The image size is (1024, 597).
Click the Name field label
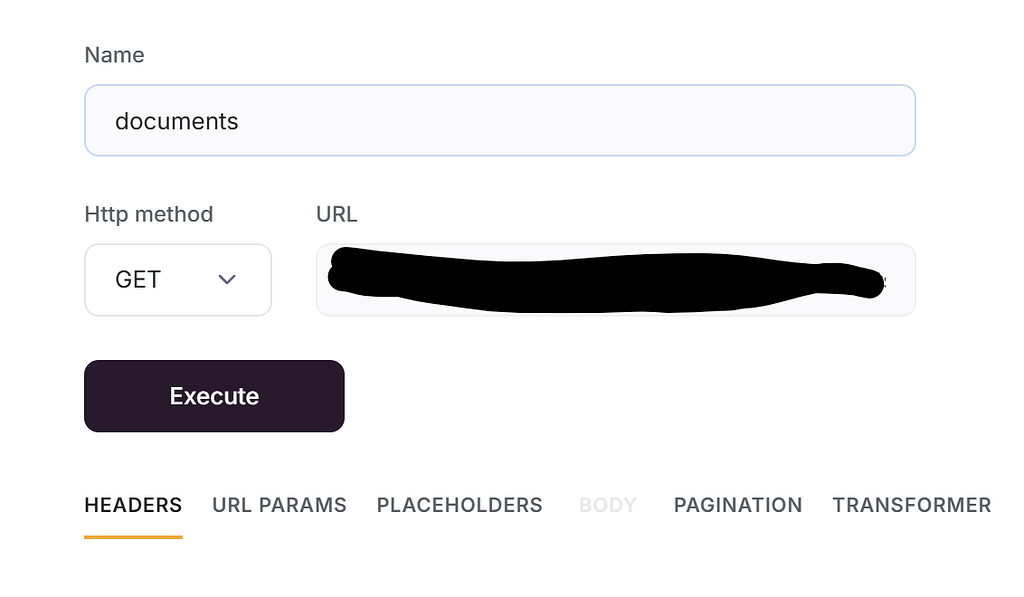click(x=114, y=55)
